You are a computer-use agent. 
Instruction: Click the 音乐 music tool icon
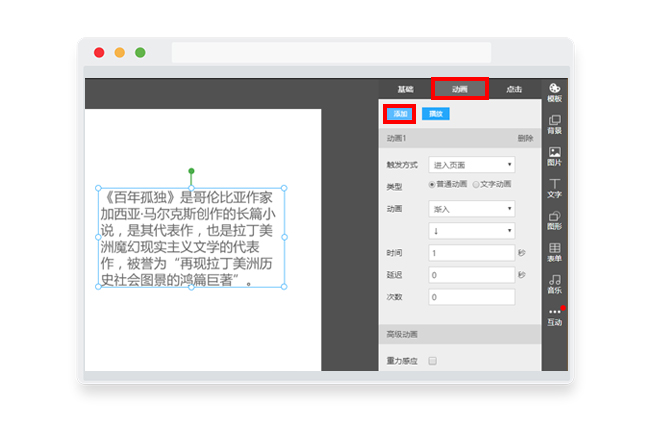tap(554, 284)
